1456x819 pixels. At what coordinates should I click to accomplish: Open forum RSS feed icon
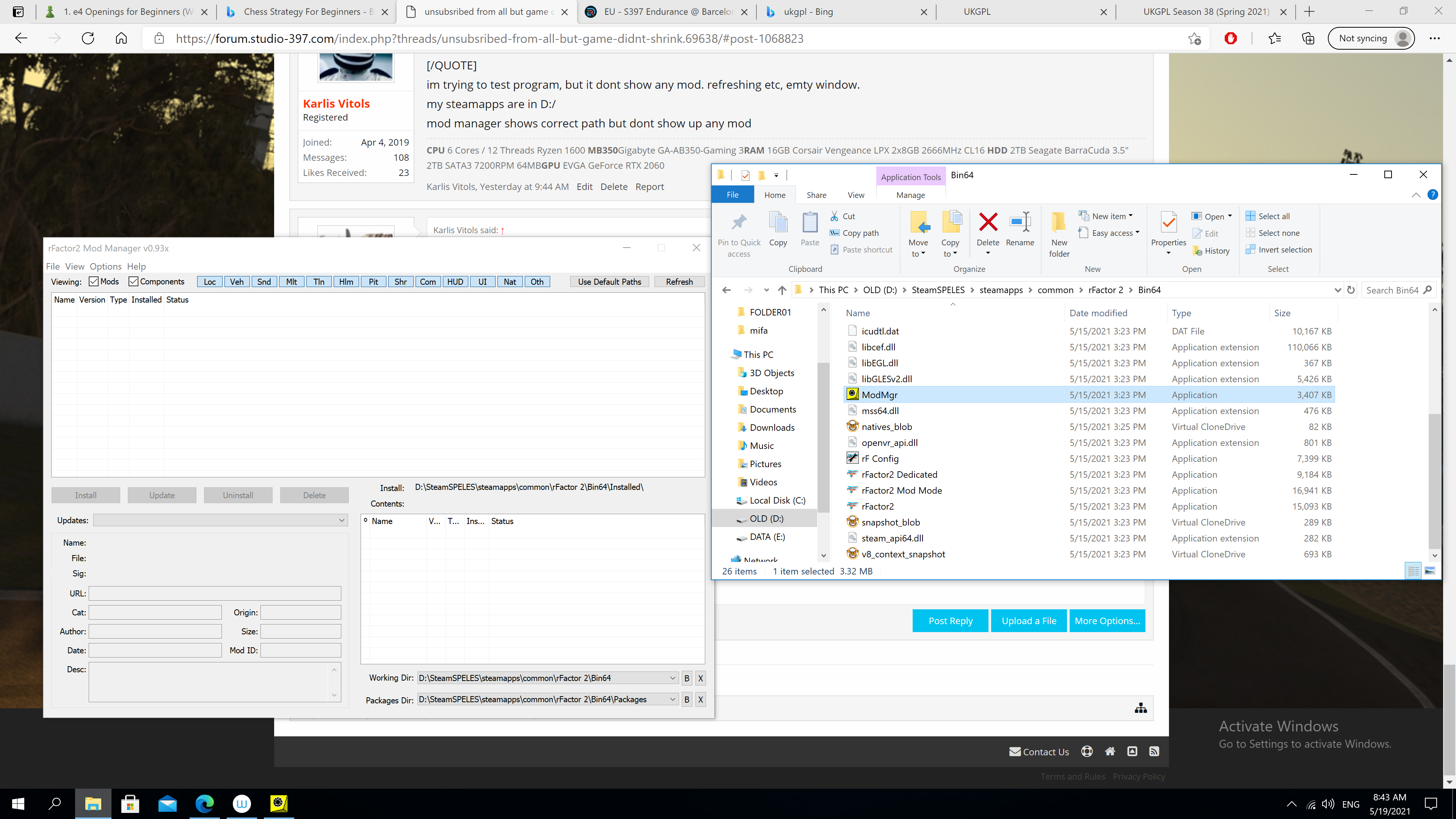pyautogui.click(x=1154, y=751)
